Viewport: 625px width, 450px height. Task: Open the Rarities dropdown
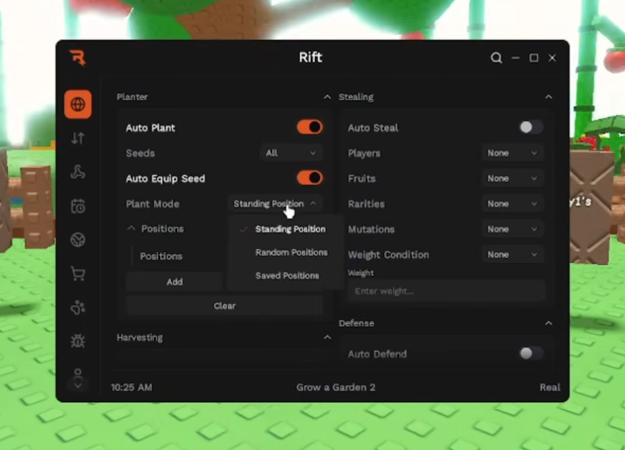click(513, 204)
